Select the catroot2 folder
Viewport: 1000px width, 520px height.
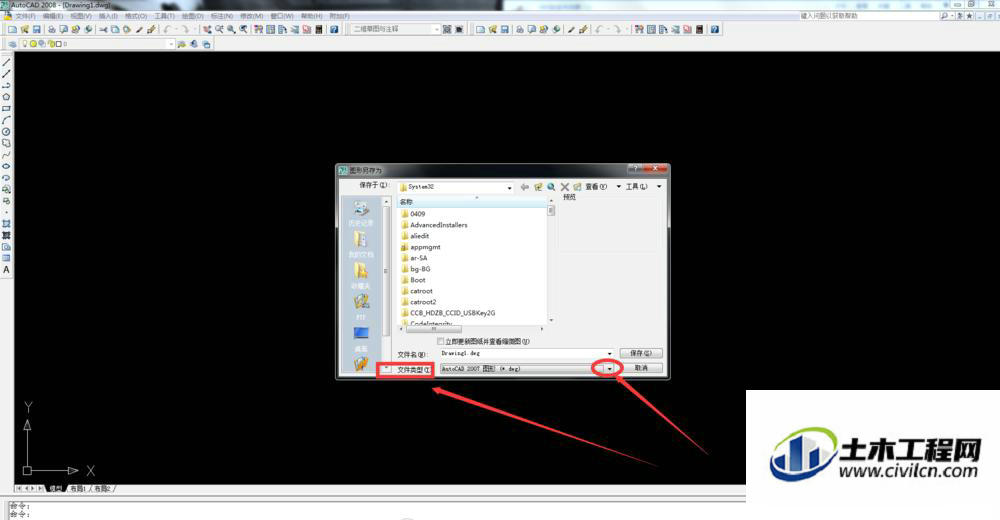coord(419,302)
